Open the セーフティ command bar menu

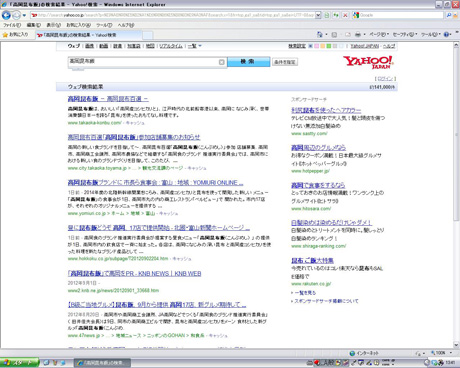405,34
